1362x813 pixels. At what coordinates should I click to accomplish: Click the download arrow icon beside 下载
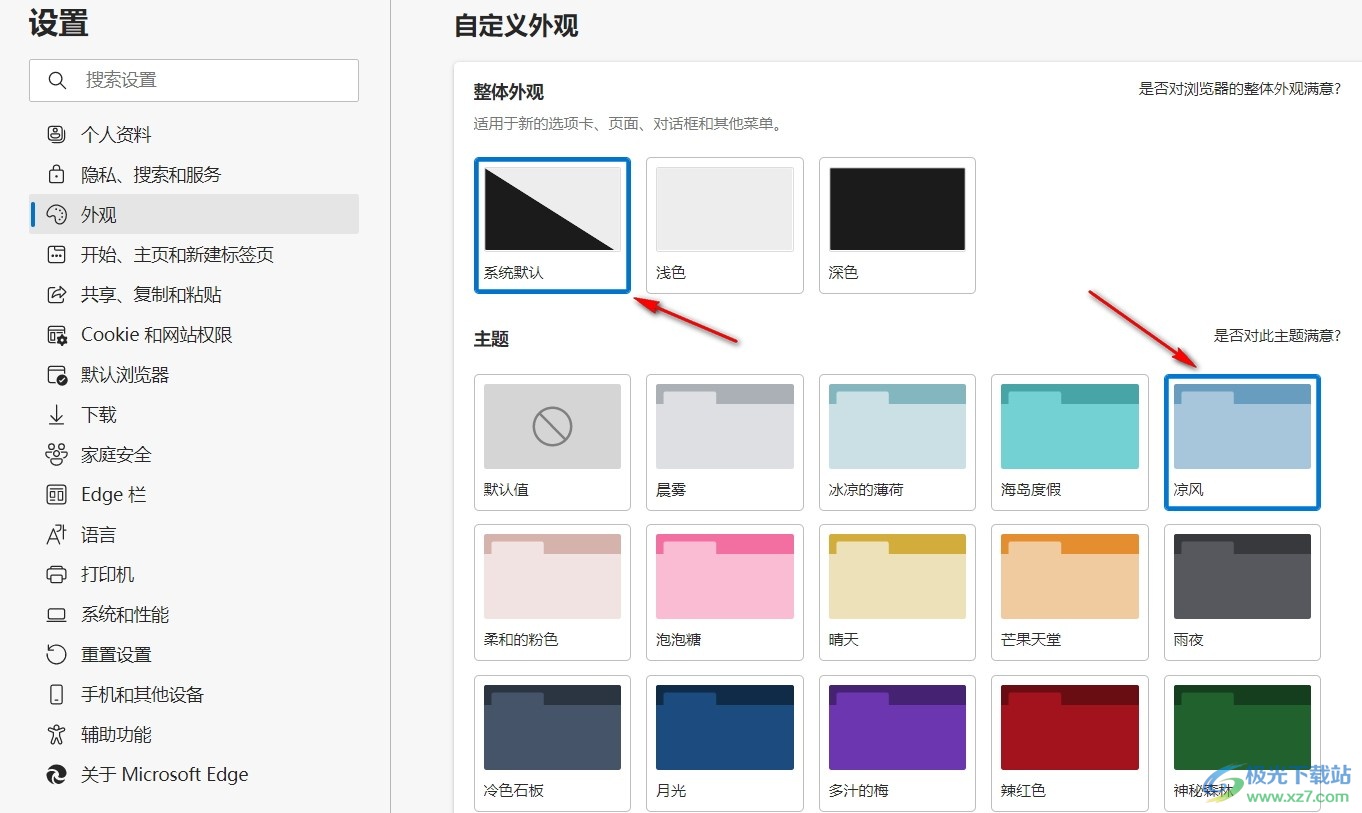(57, 414)
